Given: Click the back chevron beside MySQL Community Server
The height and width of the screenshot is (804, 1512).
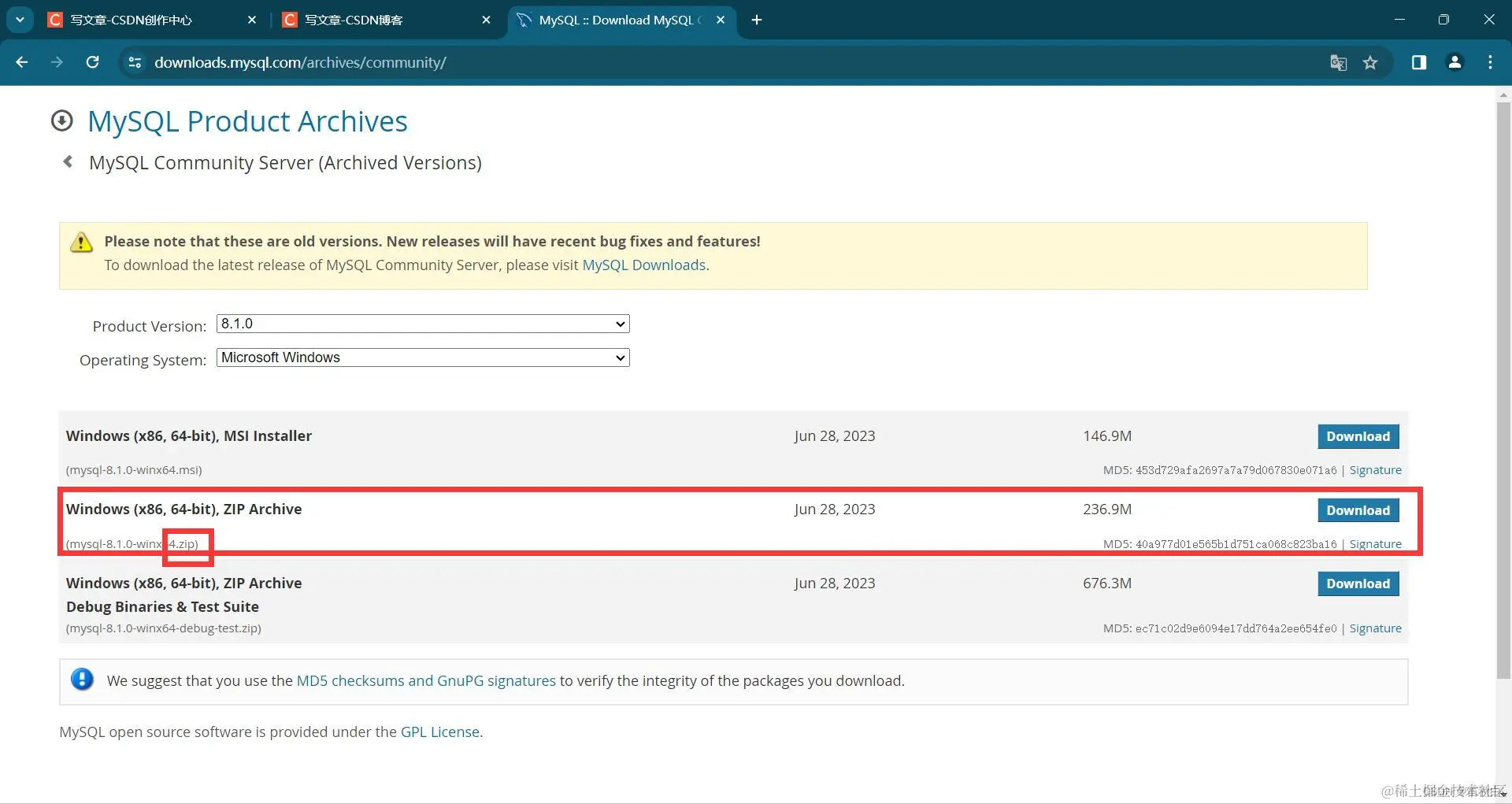Looking at the screenshot, I should click(x=68, y=161).
